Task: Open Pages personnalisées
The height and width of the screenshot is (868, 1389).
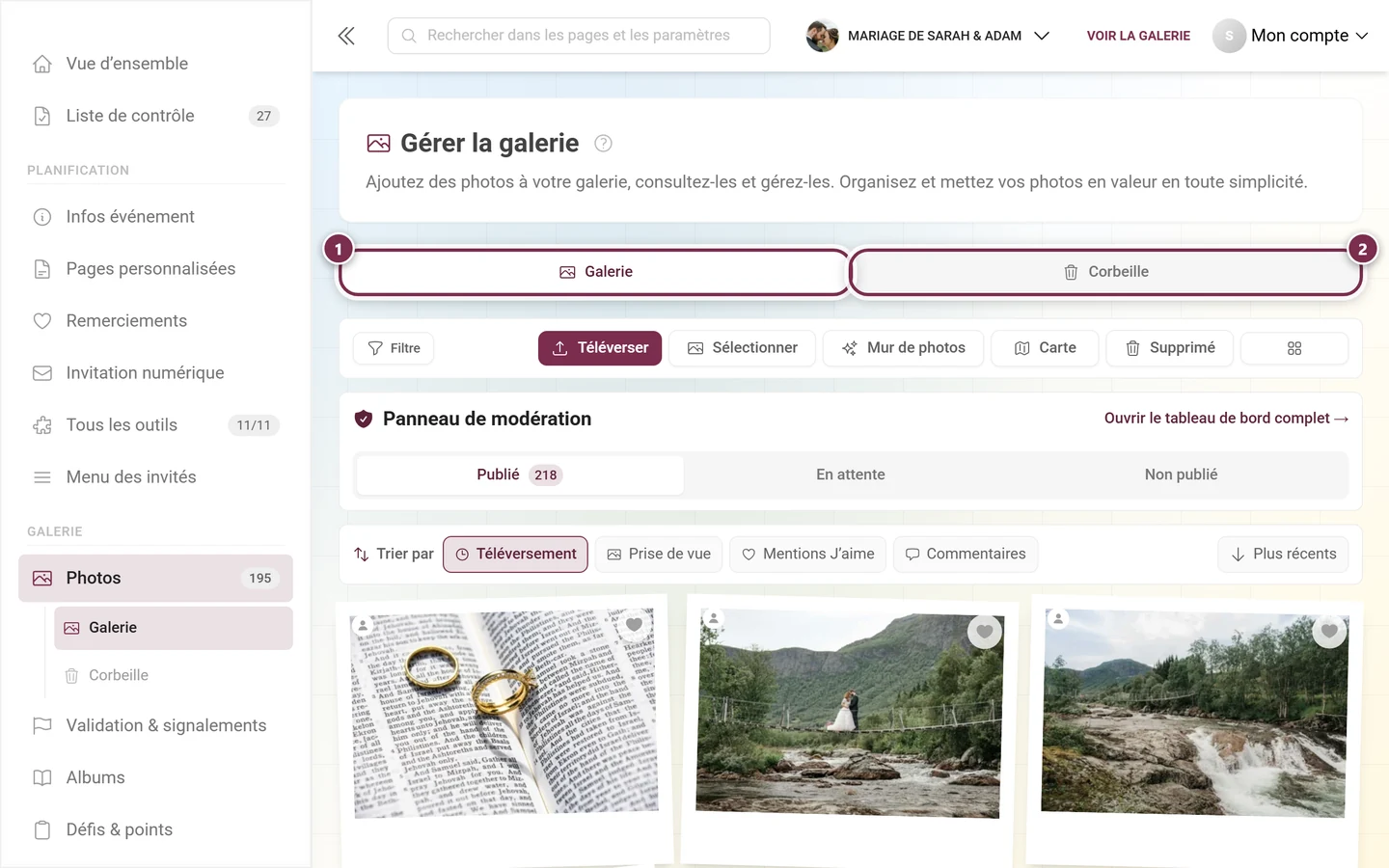Action: (x=155, y=269)
